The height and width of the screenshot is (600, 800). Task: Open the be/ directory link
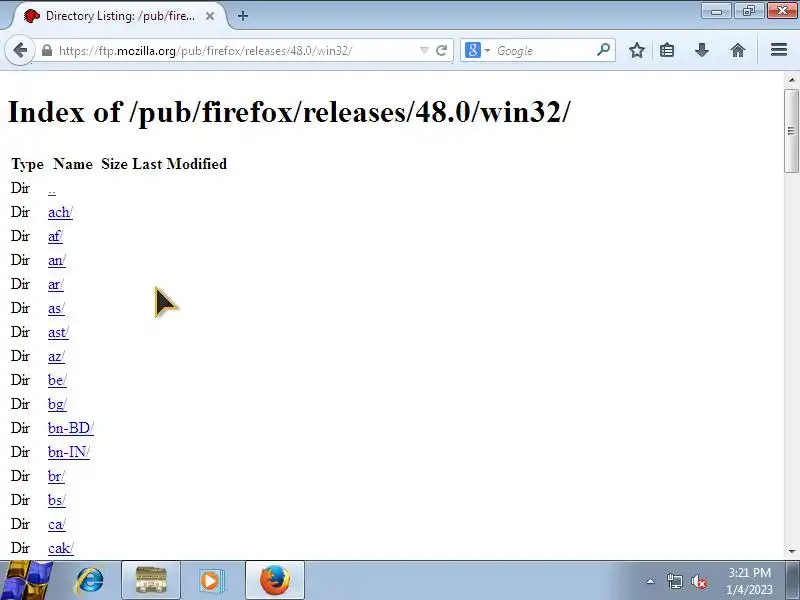tap(57, 380)
